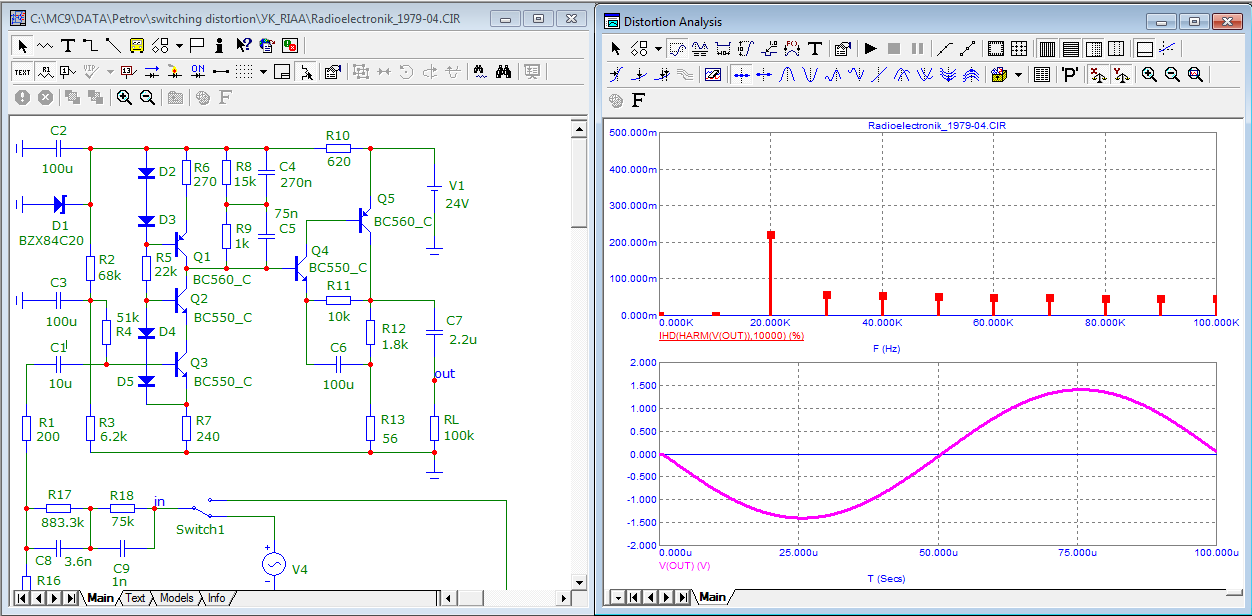Click the Zoom out icon in Distortion Analysis

[x=1172, y=74]
